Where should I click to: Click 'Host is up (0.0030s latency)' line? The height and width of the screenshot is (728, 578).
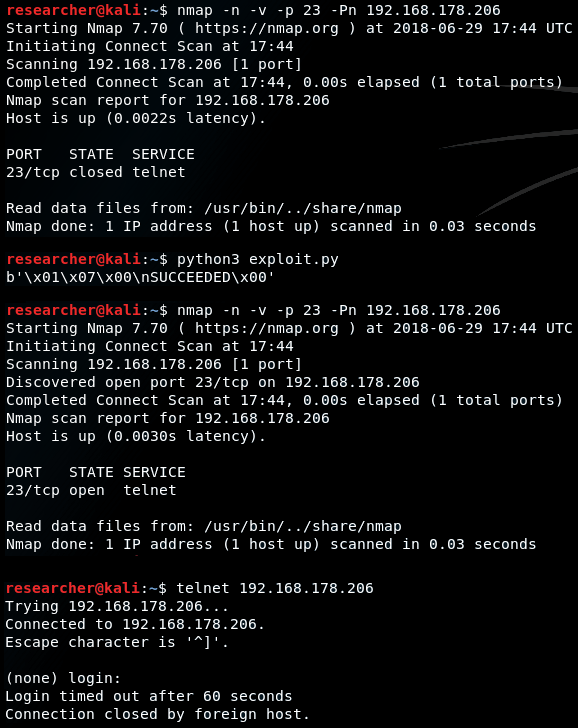136,436
